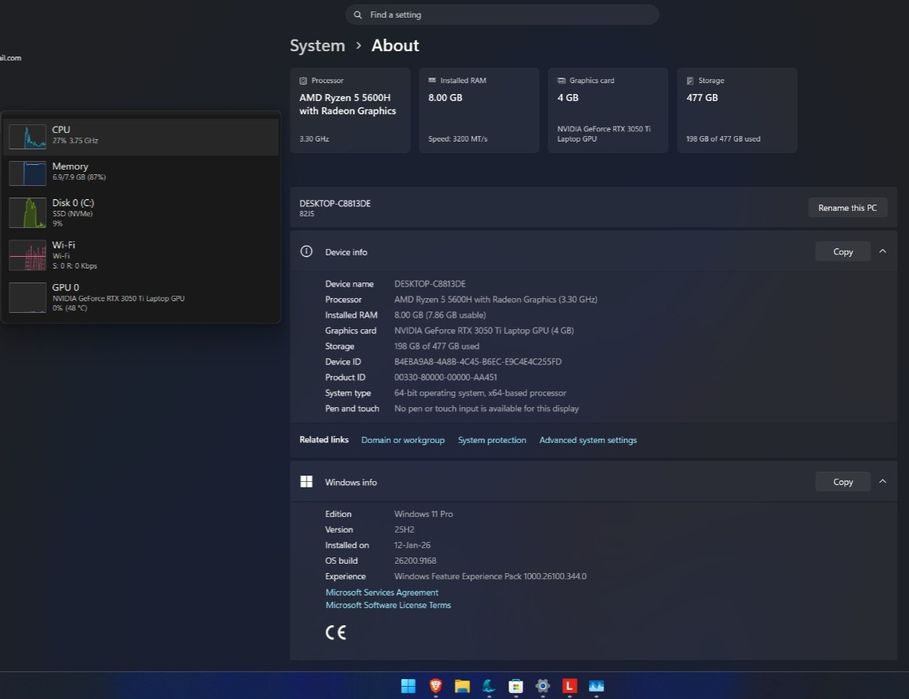The width and height of the screenshot is (909, 699).
Task: Select the Wi-Fi activity graph thumbnail
Action: point(27,255)
